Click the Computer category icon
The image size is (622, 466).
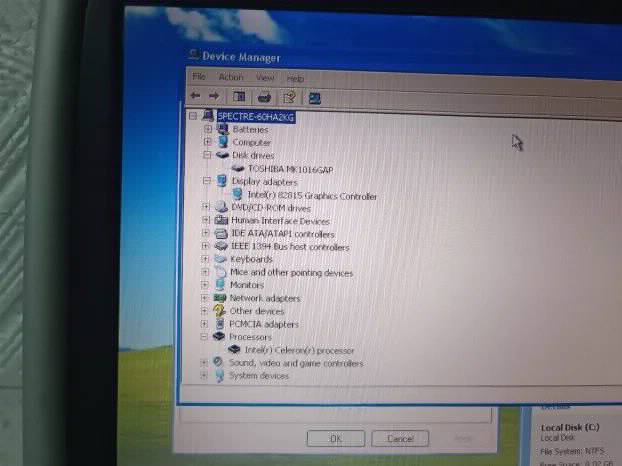pyautogui.click(x=223, y=141)
